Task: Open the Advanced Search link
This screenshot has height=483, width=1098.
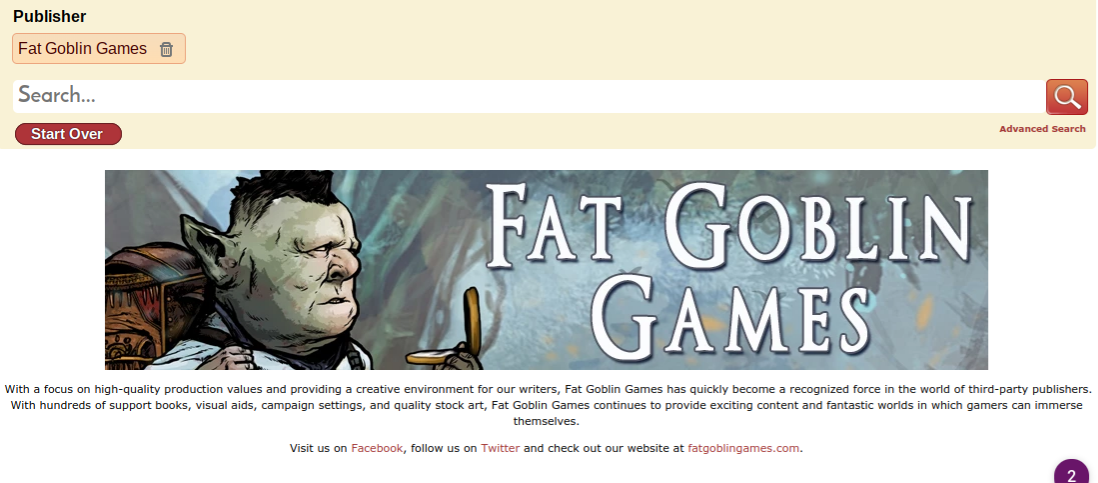Action: pyautogui.click(x=1042, y=129)
